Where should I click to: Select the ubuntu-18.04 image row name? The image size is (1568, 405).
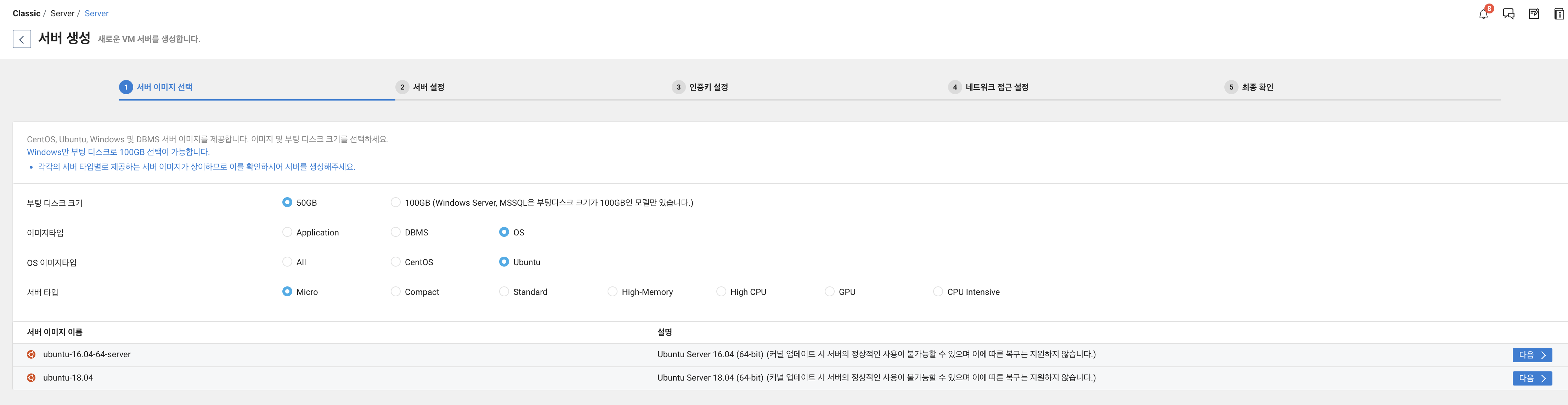(68, 378)
